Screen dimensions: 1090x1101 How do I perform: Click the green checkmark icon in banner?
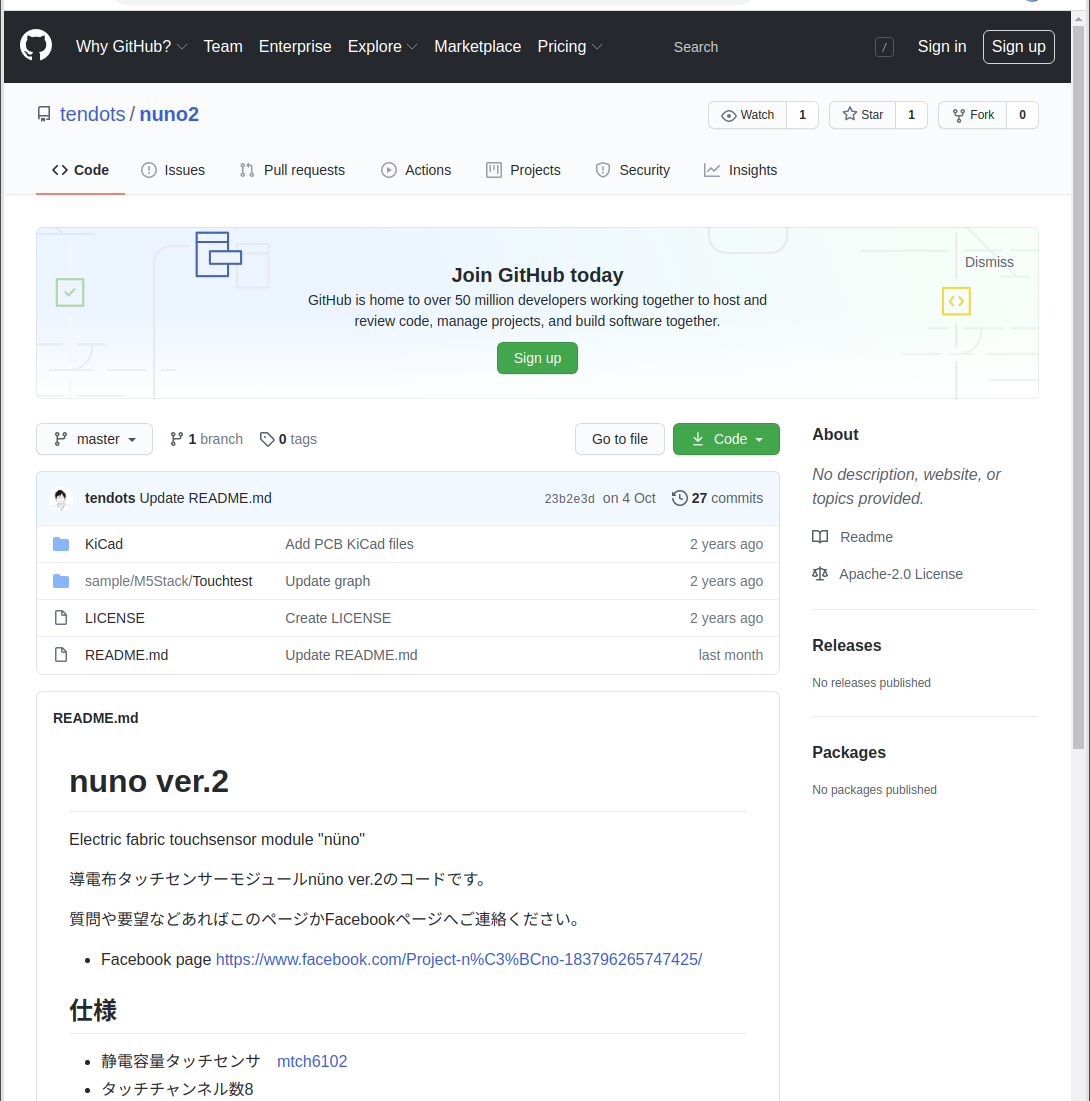coord(70,293)
